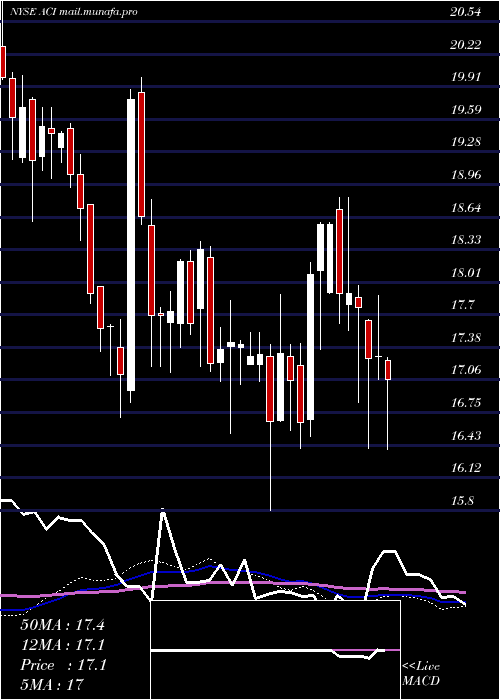Click the 18.96 price axis label

click(466, 175)
